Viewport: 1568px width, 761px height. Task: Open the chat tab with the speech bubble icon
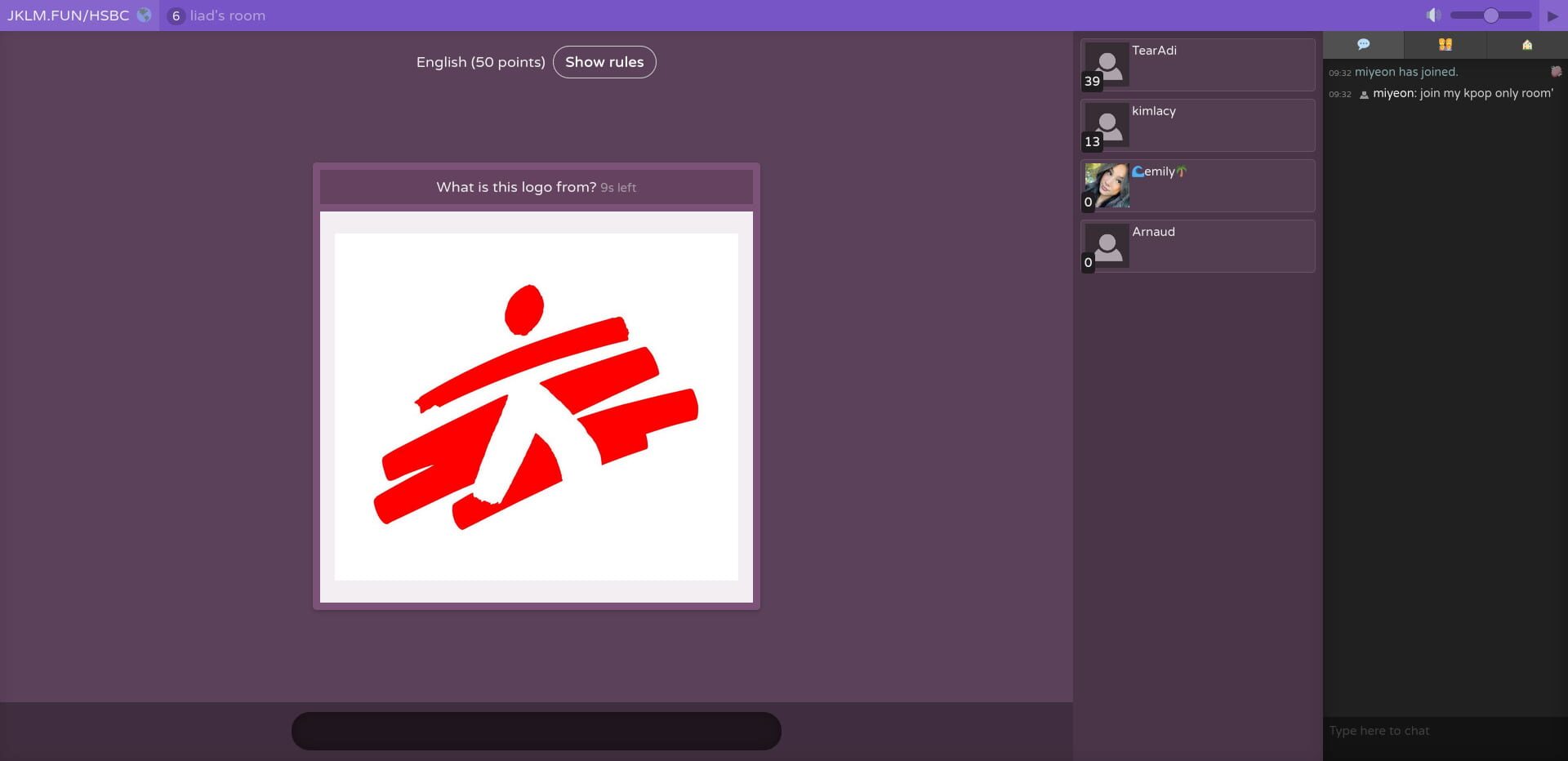click(x=1363, y=44)
